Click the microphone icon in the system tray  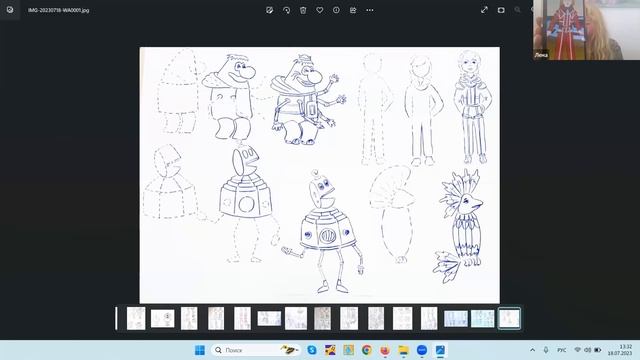click(x=546, y=350)
